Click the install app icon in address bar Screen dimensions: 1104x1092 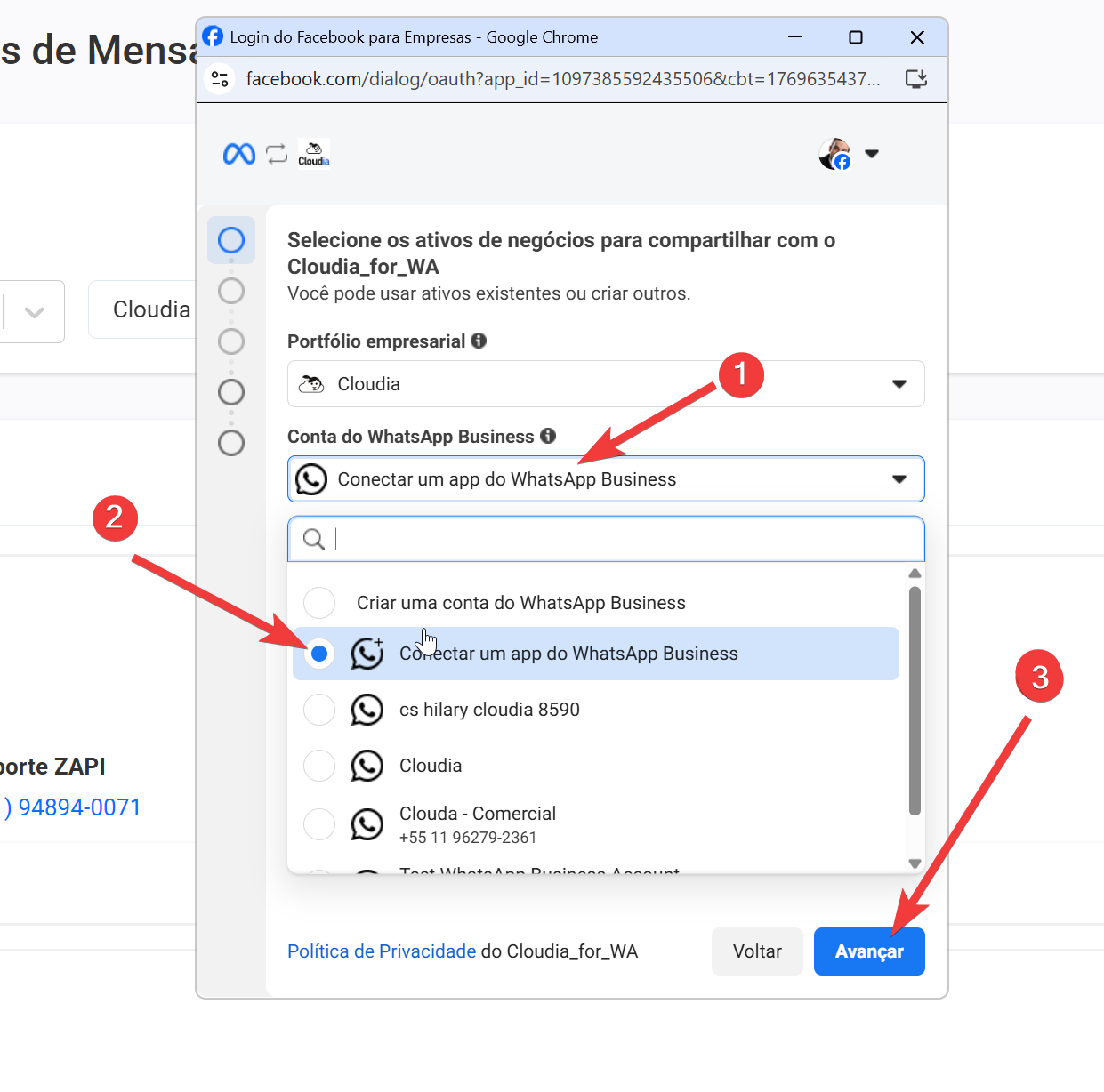tap(916, 78)
